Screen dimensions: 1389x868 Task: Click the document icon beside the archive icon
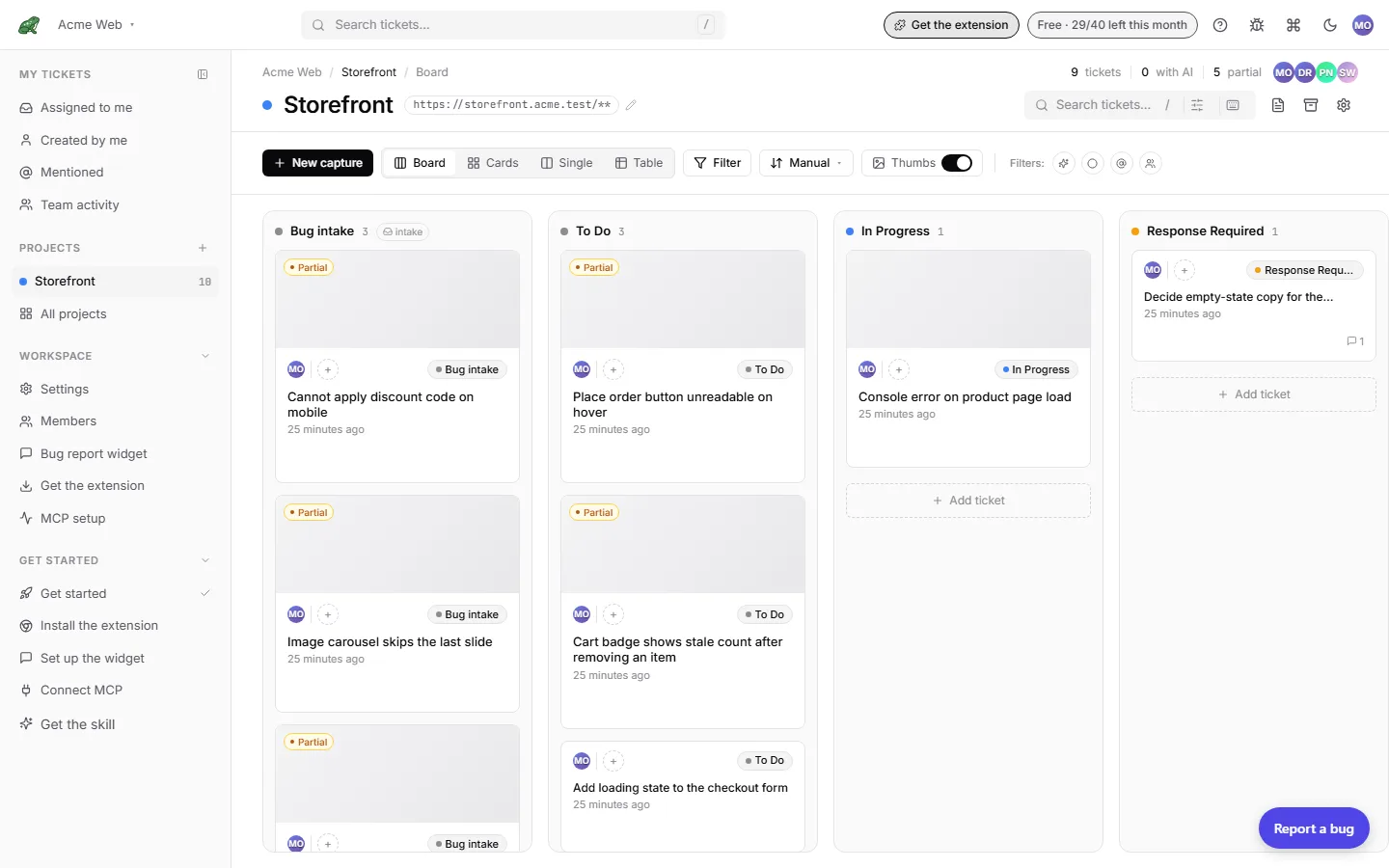click(1278, 105)
